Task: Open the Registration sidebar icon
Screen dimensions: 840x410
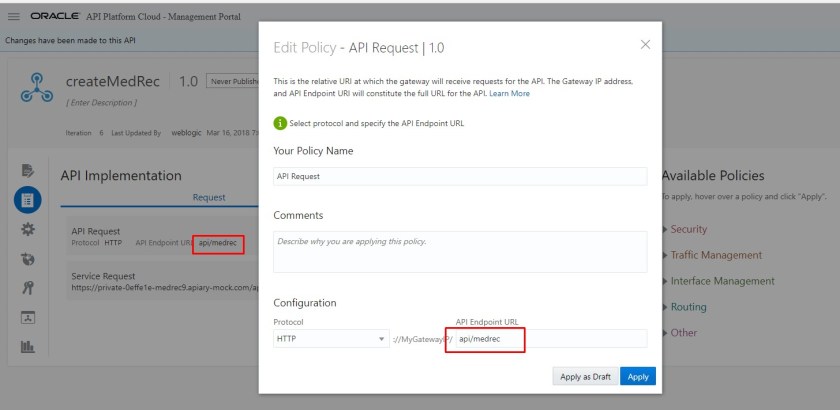Action: tap(28, 317)
